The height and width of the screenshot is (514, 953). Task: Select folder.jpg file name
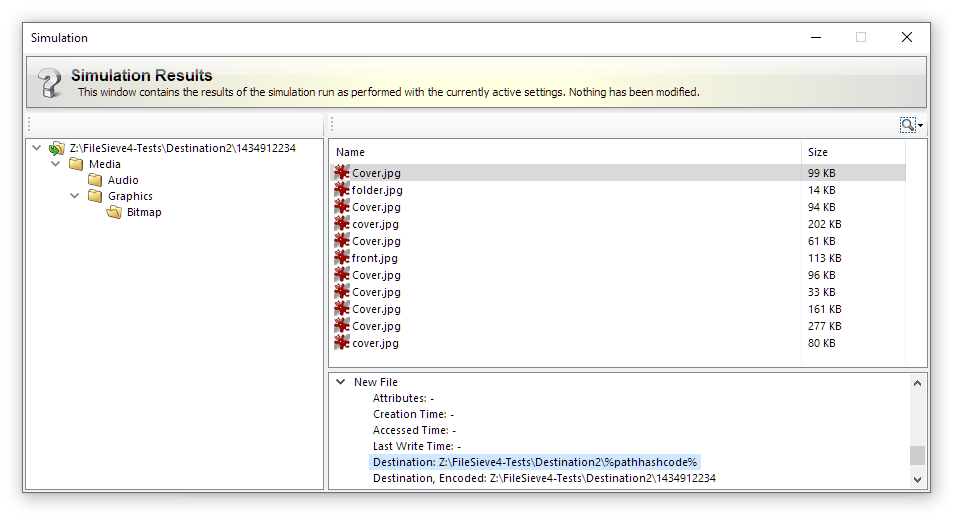click(x=377, y=190)
